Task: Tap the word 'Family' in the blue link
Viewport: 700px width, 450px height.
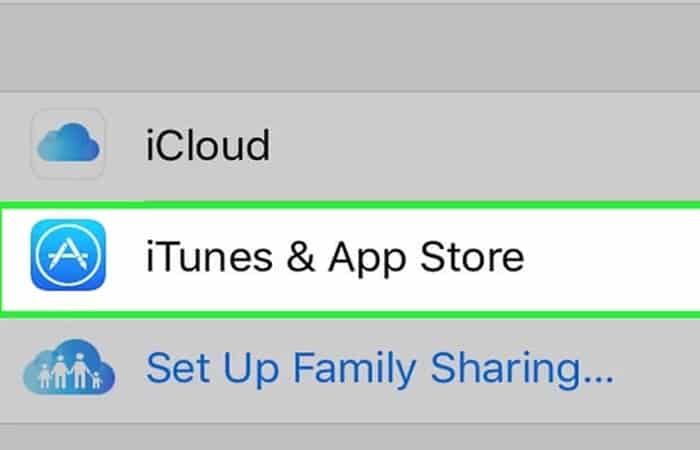Action: coord(354,371)
